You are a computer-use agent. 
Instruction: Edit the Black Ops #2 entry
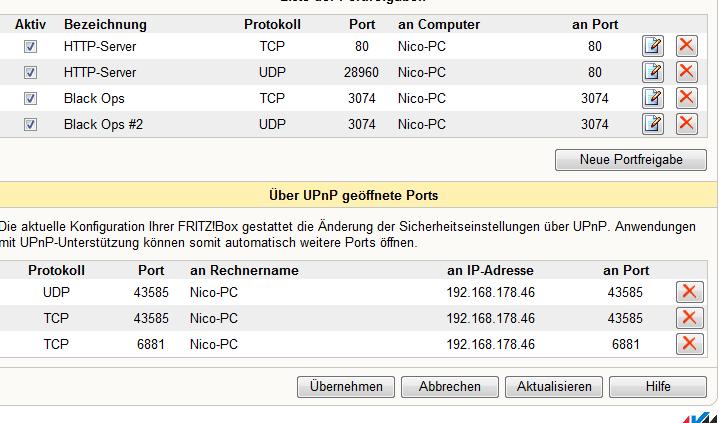coord(652,124)
